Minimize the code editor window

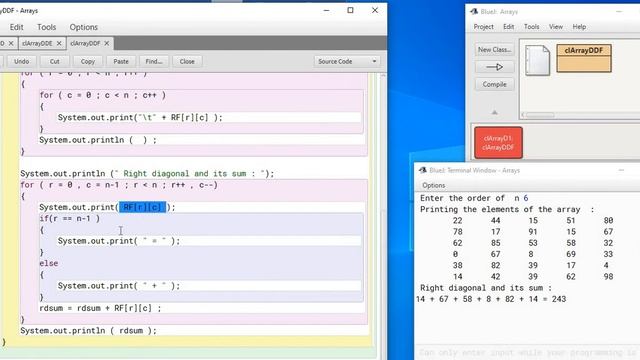click(x=326, y=10)
